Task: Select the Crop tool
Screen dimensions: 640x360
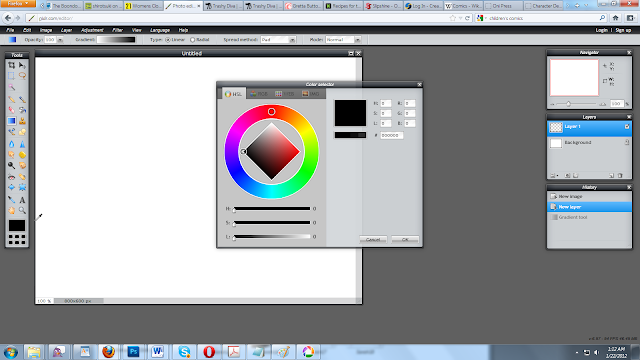Action: point(11,65)
